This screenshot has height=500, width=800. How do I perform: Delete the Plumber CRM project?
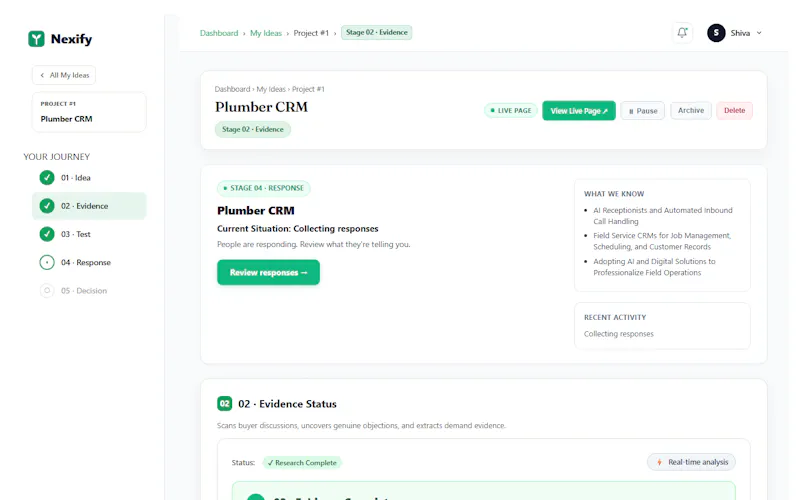click(x=734, y=110)
